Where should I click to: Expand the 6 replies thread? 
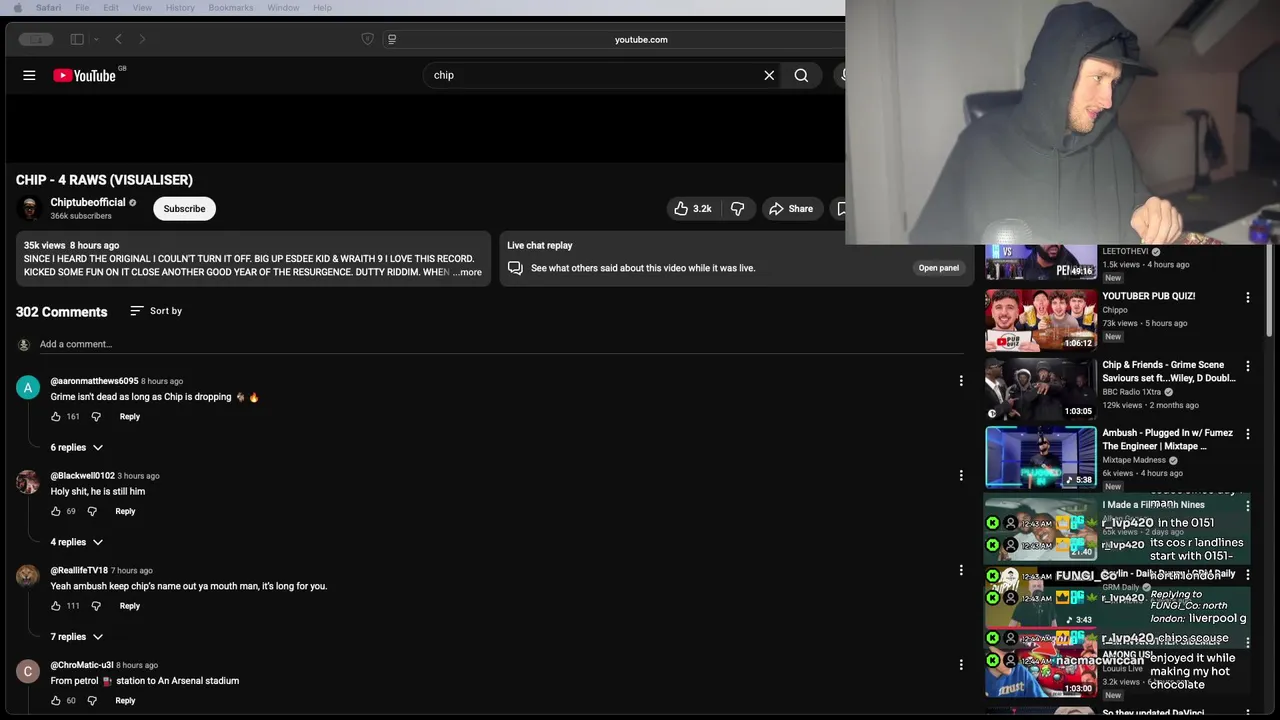click(77, 447)
